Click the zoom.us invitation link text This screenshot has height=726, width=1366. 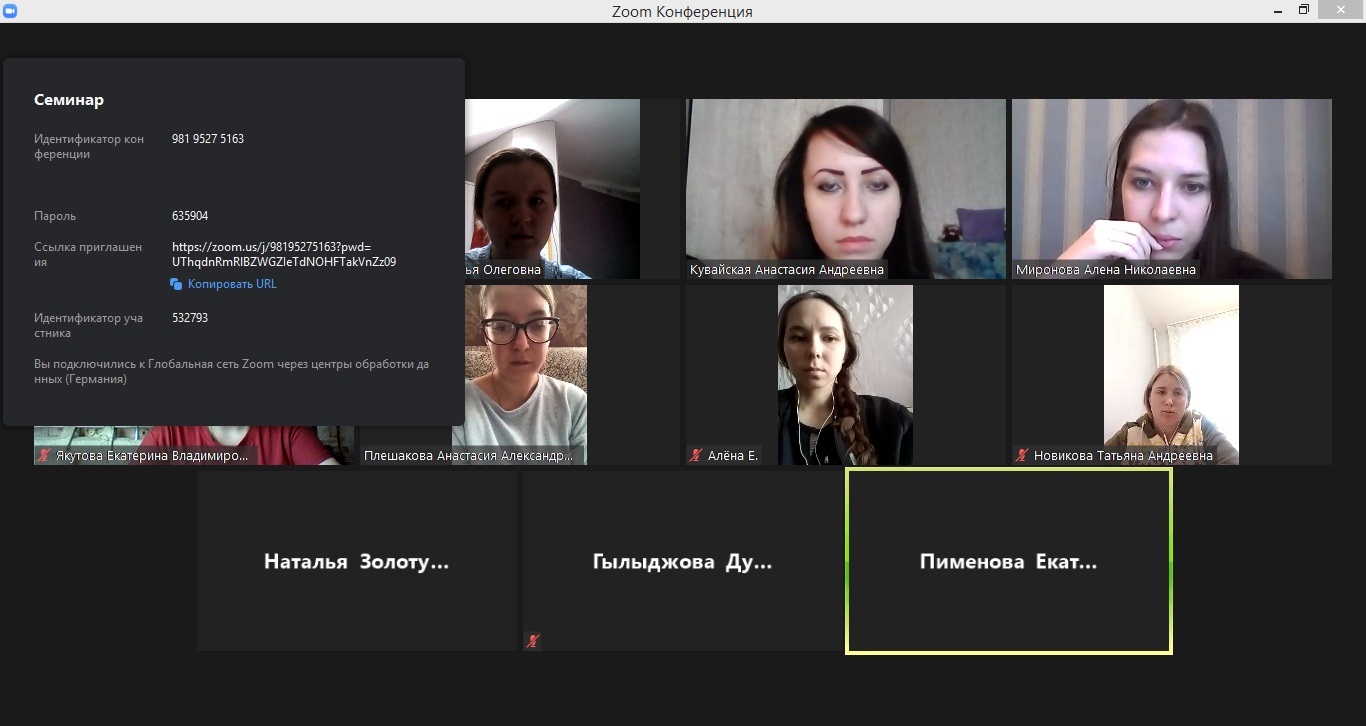[x=283, y=254]
